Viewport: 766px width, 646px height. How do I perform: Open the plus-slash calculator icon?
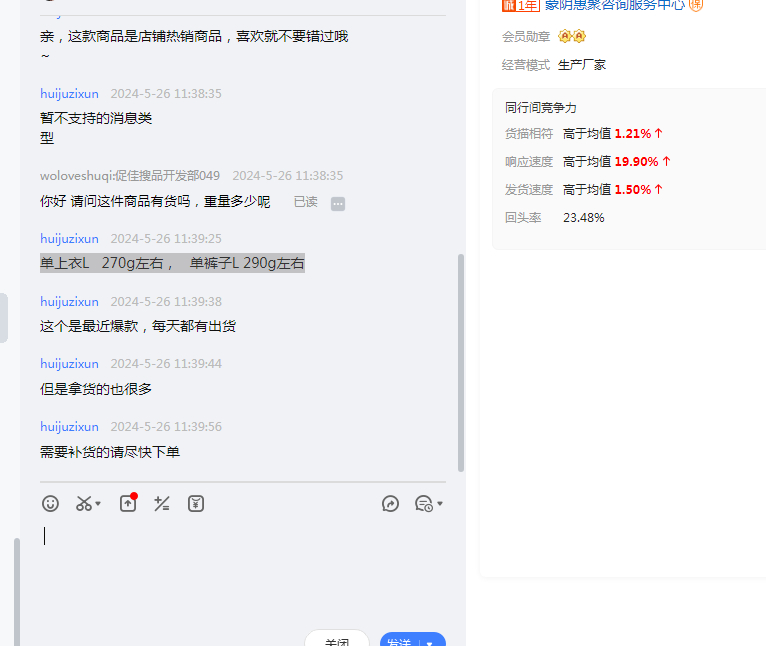tap(162, 504)
